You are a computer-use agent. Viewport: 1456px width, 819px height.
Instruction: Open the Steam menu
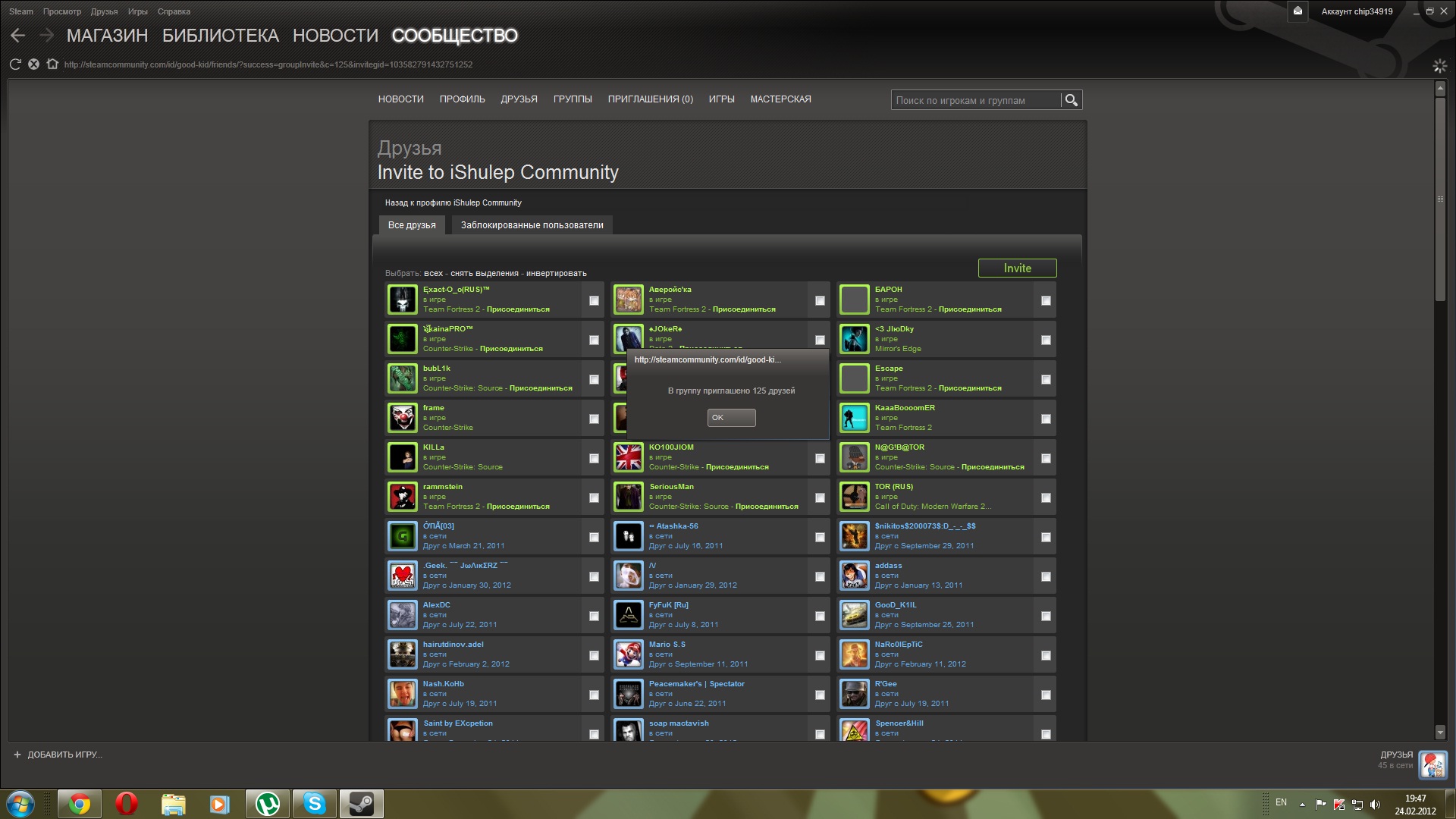[20, 11]
